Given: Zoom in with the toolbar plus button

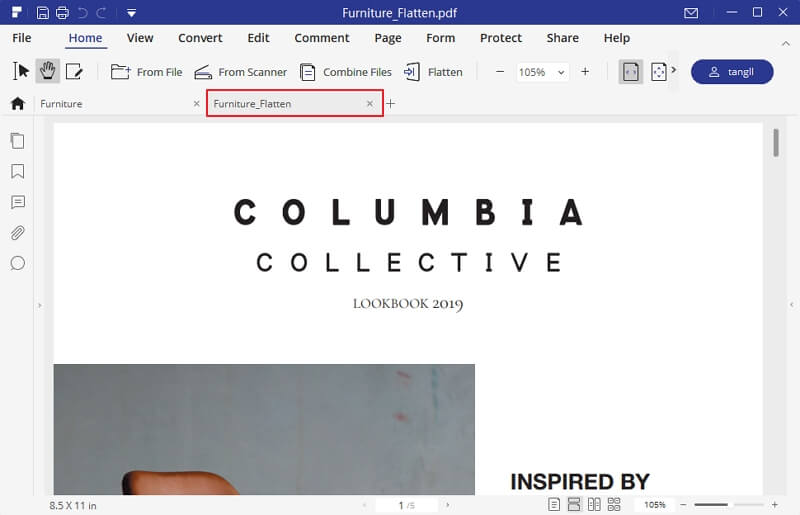Looking at the screenshot, I should click(x=585, y=72).
